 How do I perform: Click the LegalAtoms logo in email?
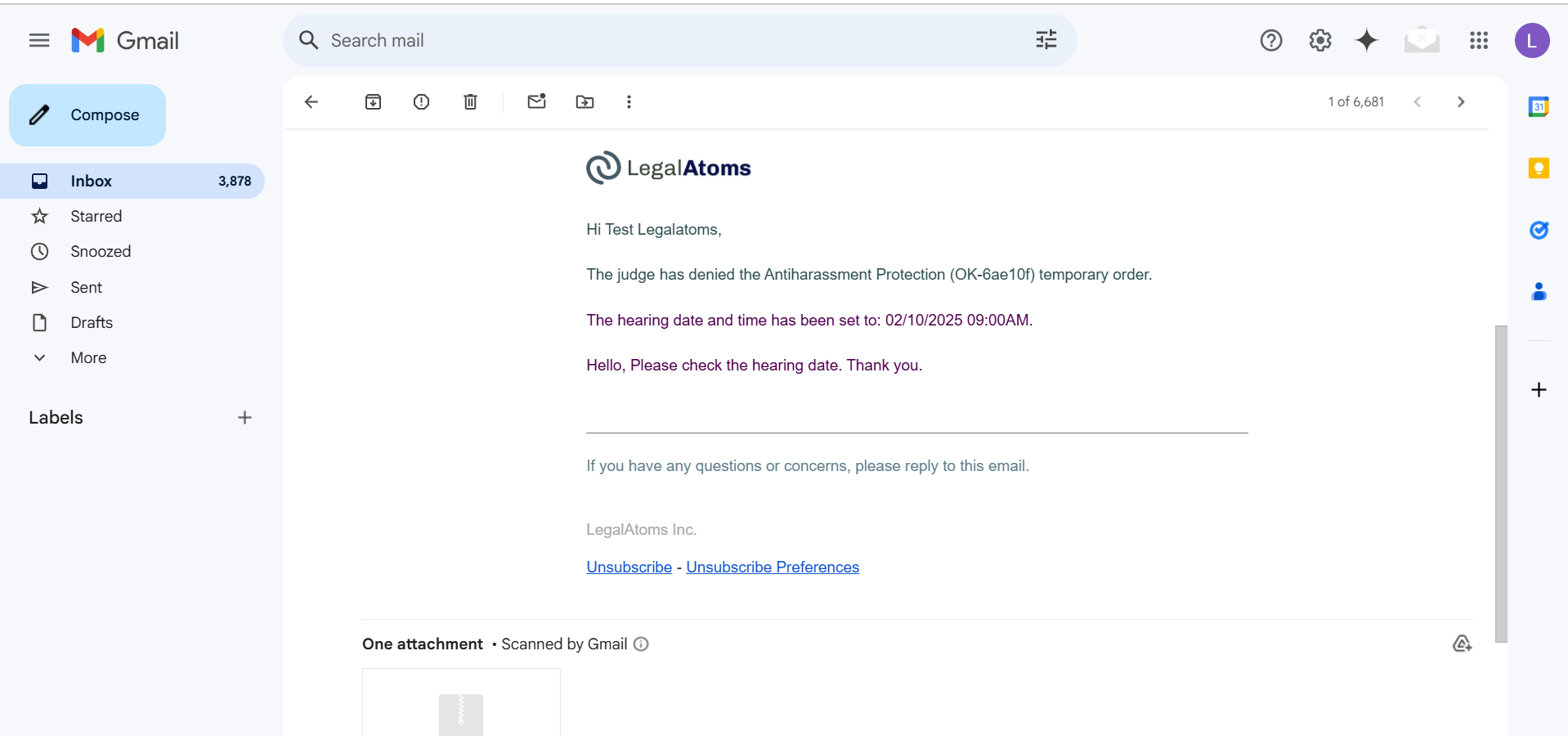click(668, 168)
